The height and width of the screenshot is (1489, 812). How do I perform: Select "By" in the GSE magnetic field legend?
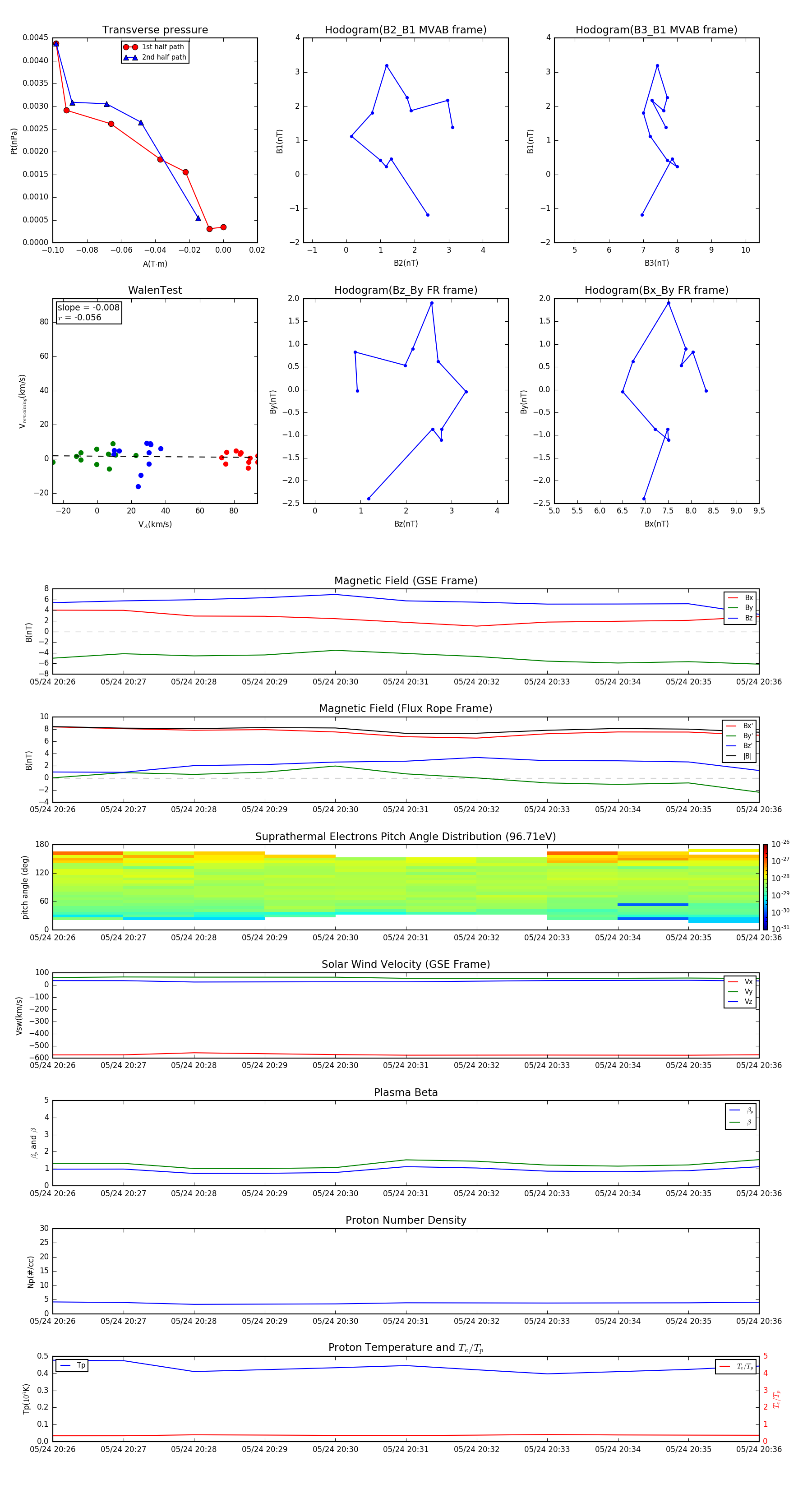[x=740, y=608]
